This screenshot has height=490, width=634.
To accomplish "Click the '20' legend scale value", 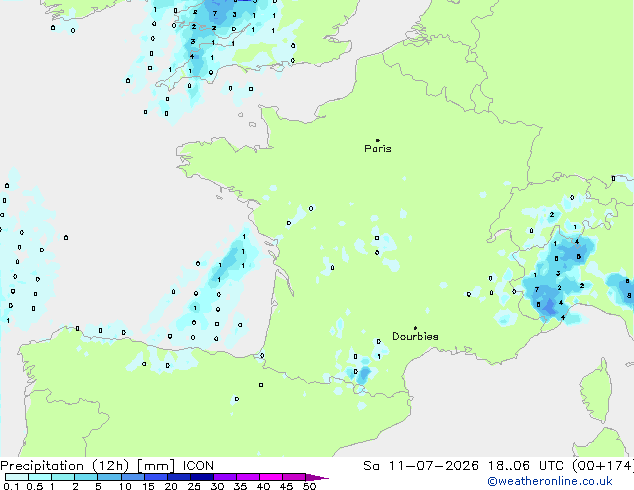I will coord(171,486).
